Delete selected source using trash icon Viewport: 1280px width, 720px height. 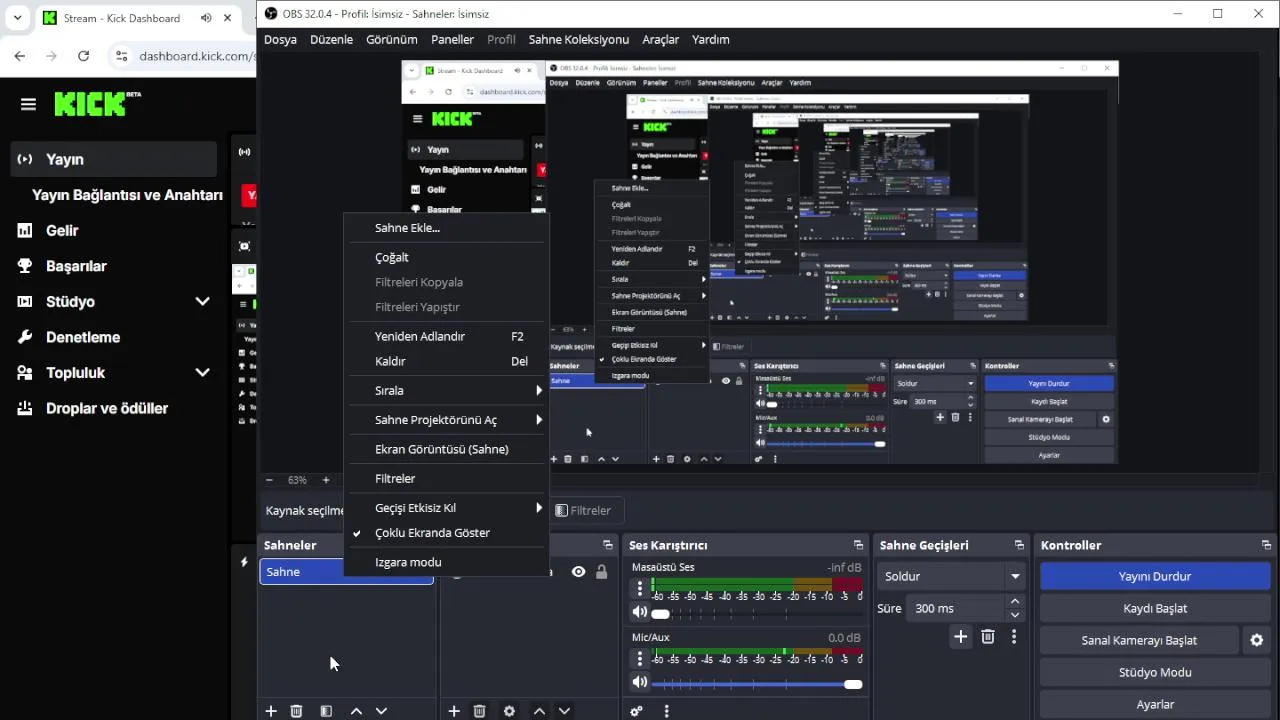coord(479,711)
